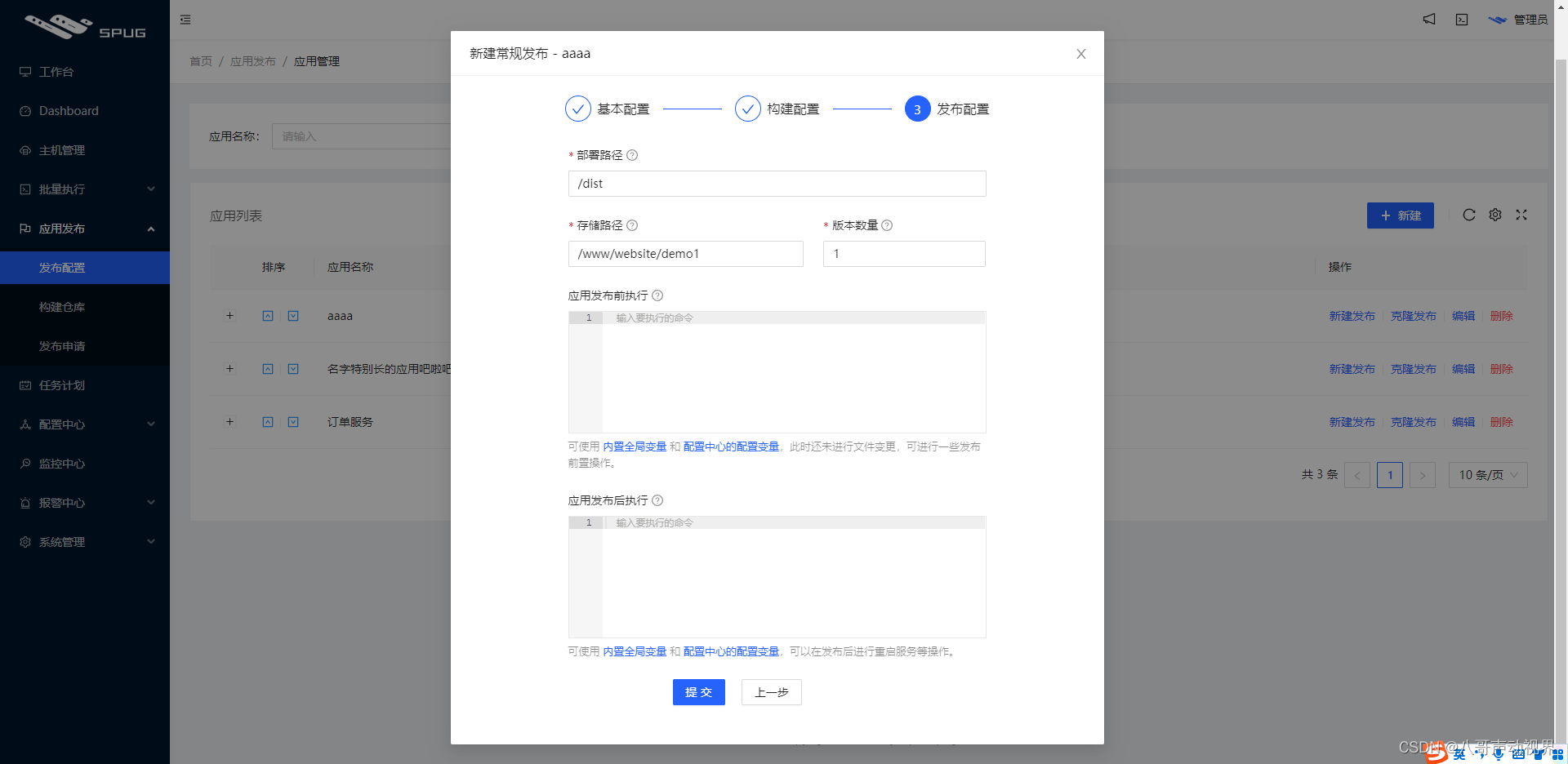
Task: Click into the 部署路径 input field
Action: (x=777, y=184)
